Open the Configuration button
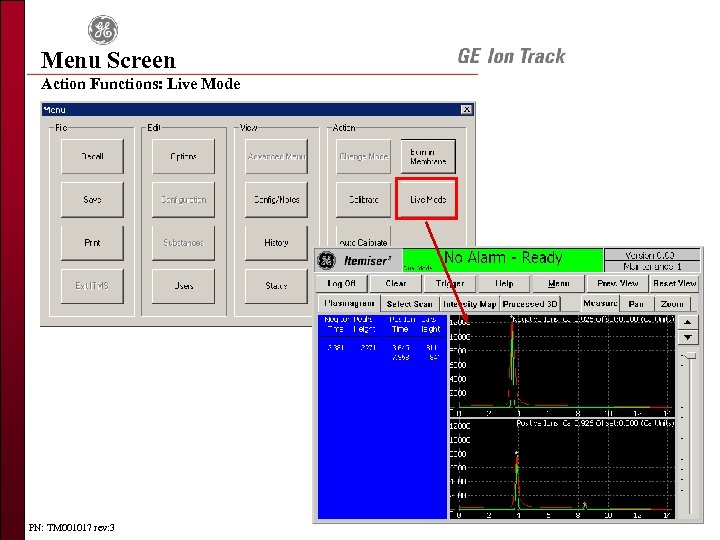Screen dimensions: 720x540 183,200
